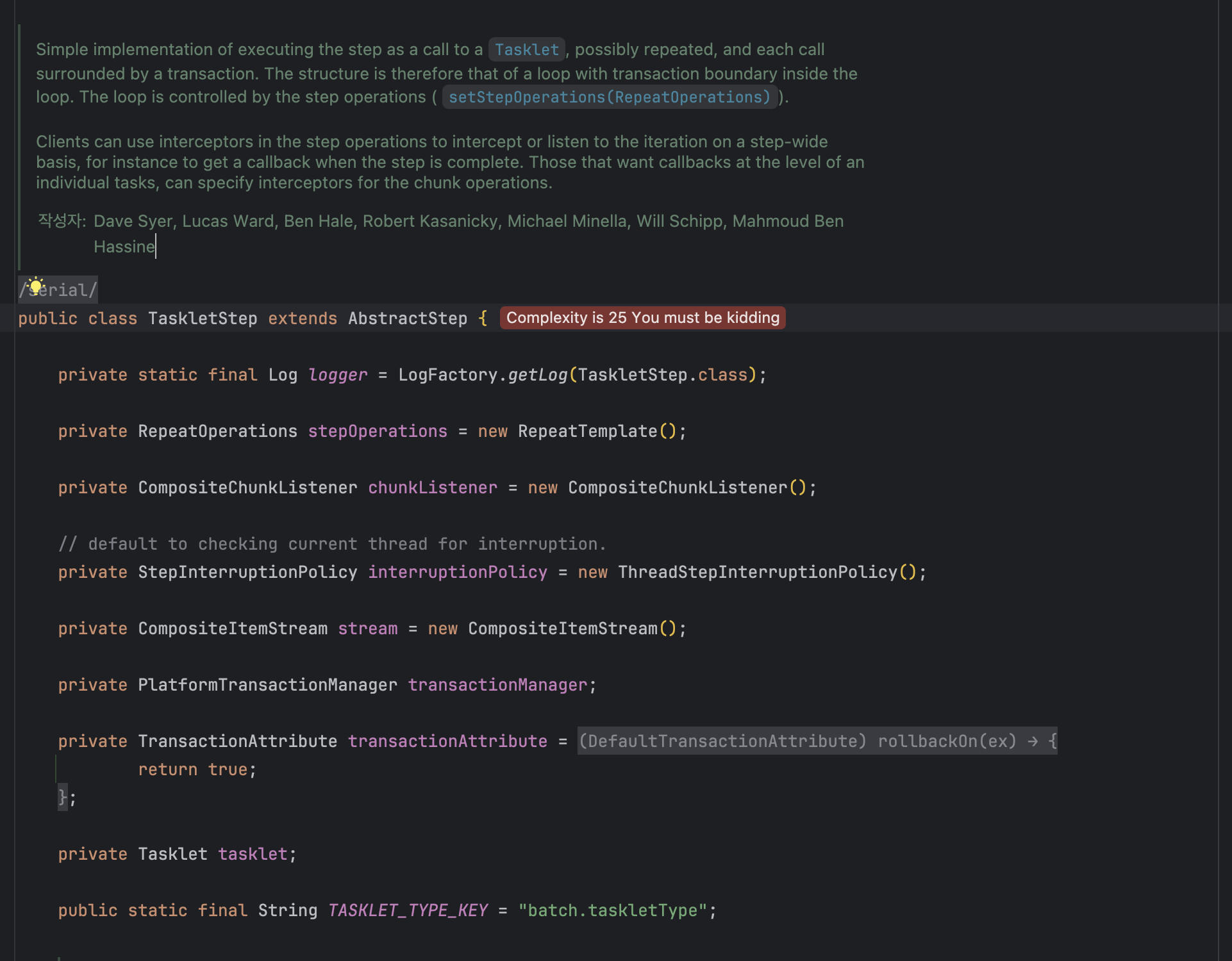
Task: Click the TASKLET_TYPE_KEY constant
Action: [x=408, y=910]
